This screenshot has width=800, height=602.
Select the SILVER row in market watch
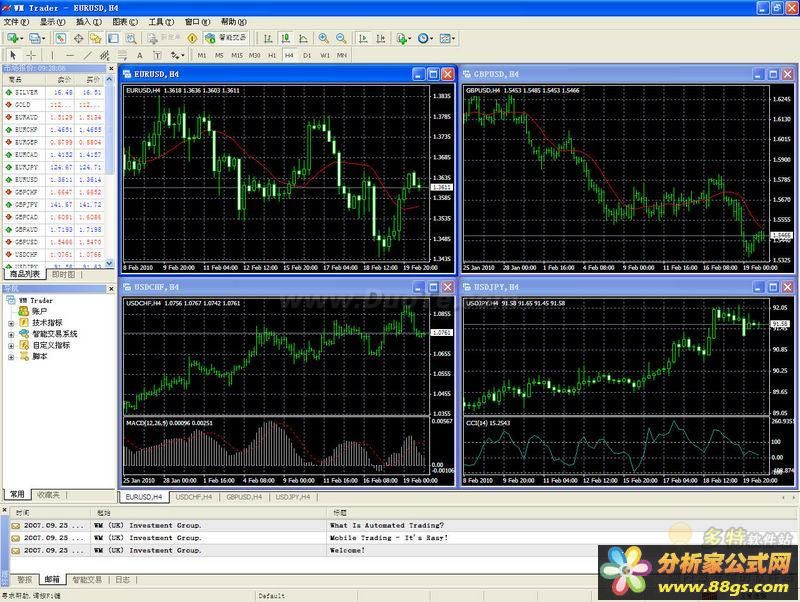coord(54,92)
